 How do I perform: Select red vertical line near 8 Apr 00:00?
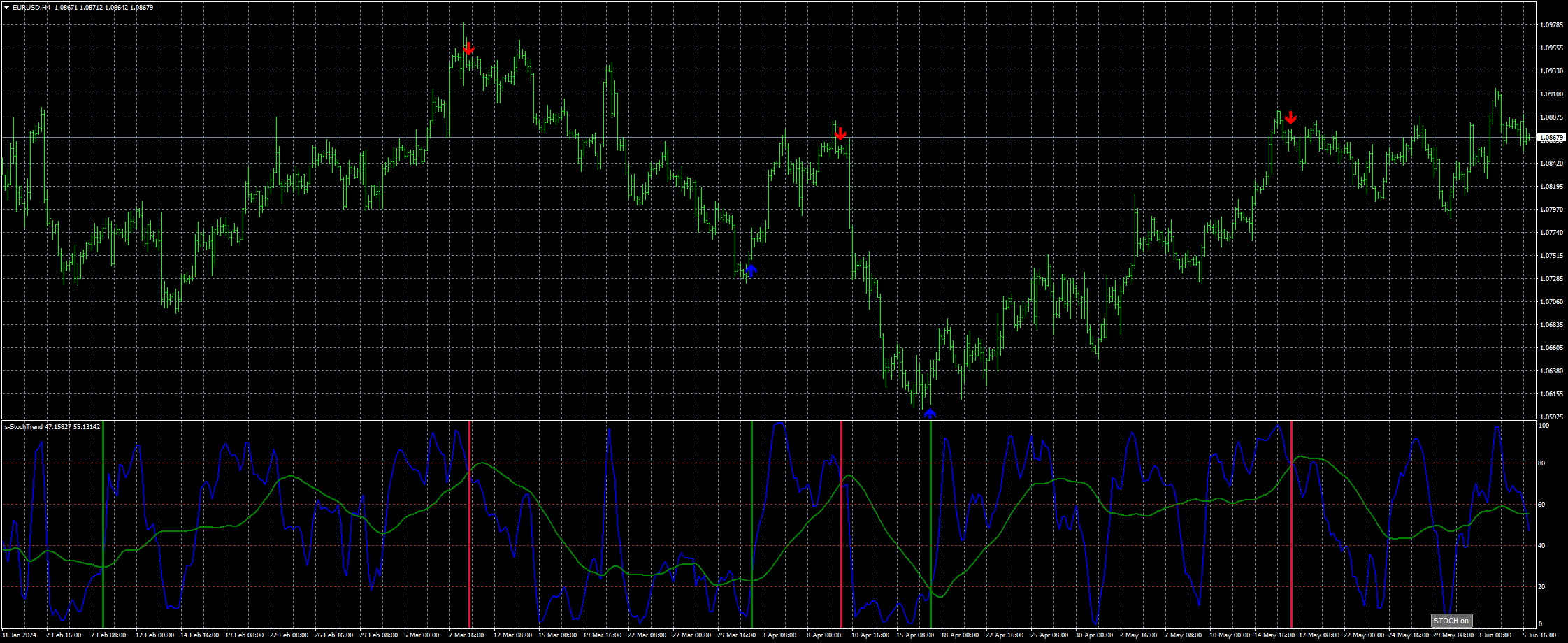pos(841,524)
